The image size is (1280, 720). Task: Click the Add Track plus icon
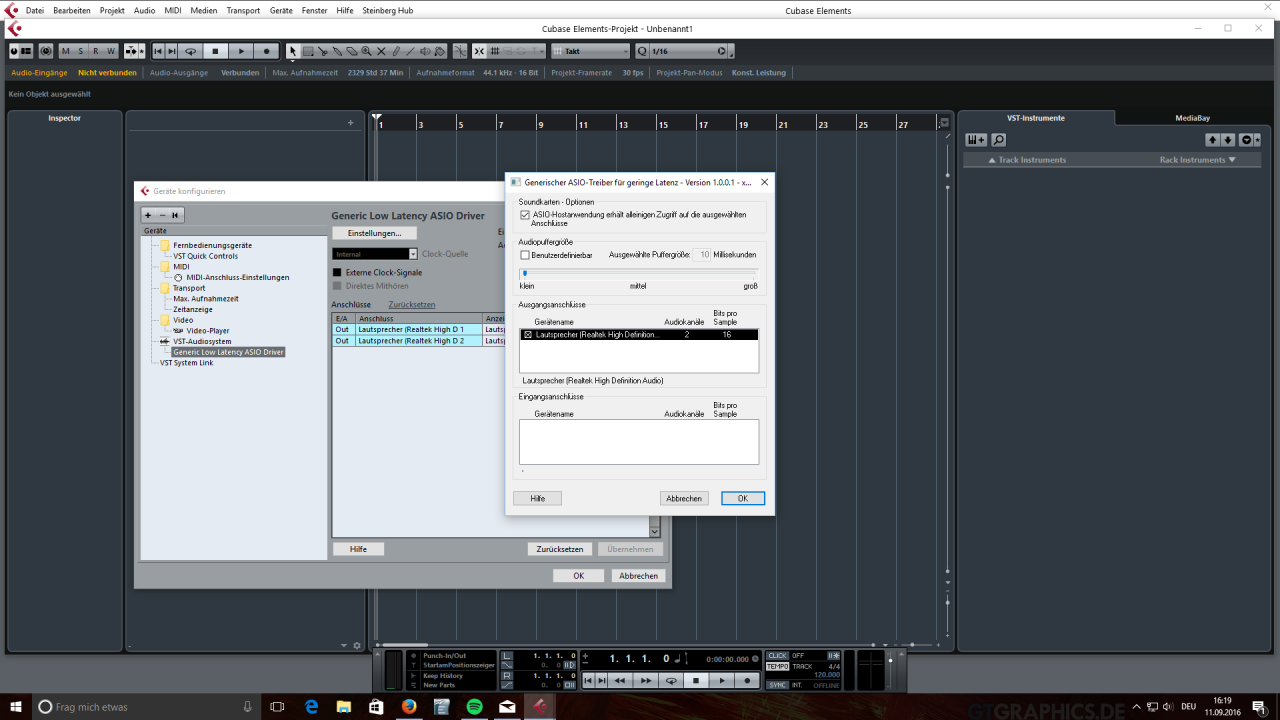click(x=350, y=123)
